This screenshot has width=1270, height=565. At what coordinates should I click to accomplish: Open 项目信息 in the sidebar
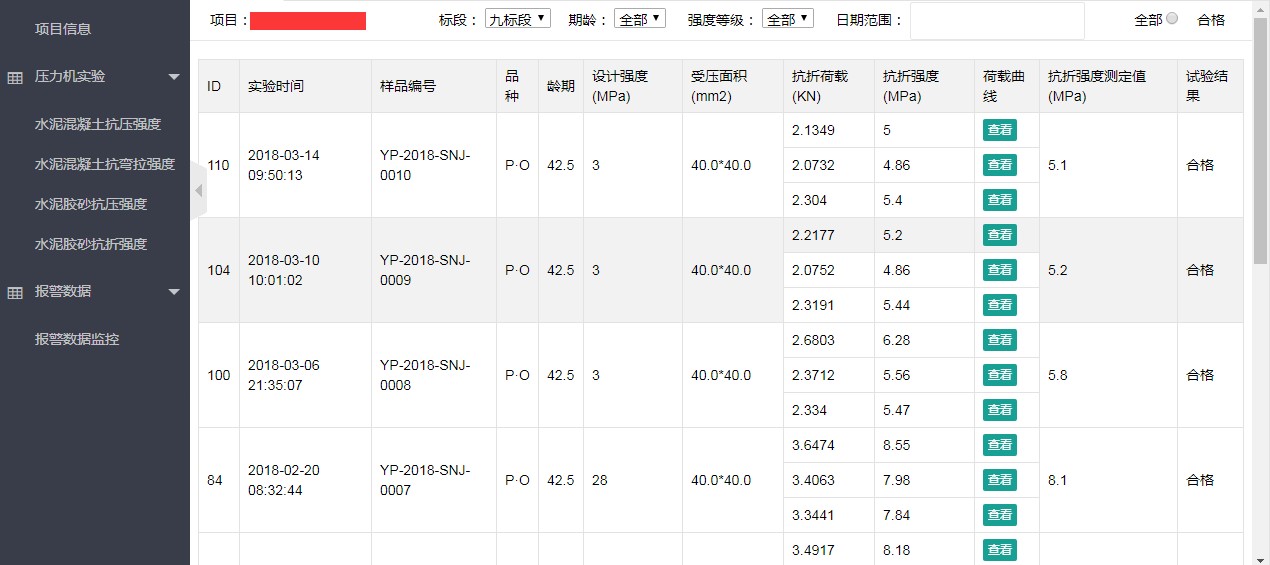point(63,29)
